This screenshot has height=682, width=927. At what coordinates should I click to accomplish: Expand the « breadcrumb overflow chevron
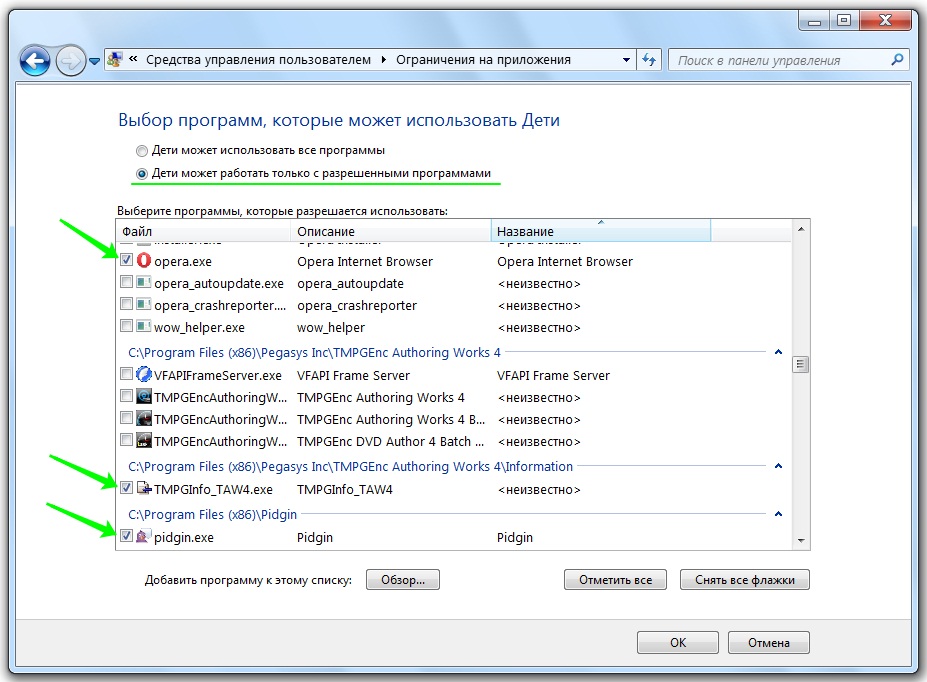click(x=134, y=59)
